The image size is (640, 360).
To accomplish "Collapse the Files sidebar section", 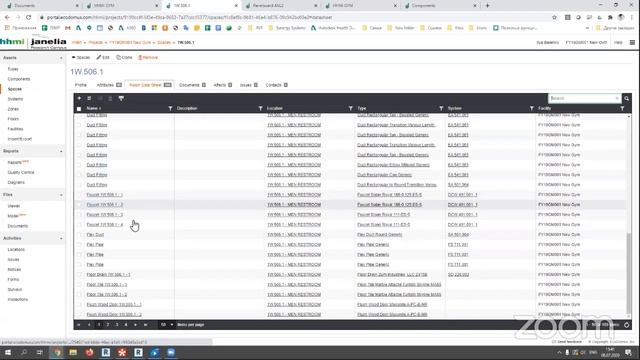I will coord(61,195).
